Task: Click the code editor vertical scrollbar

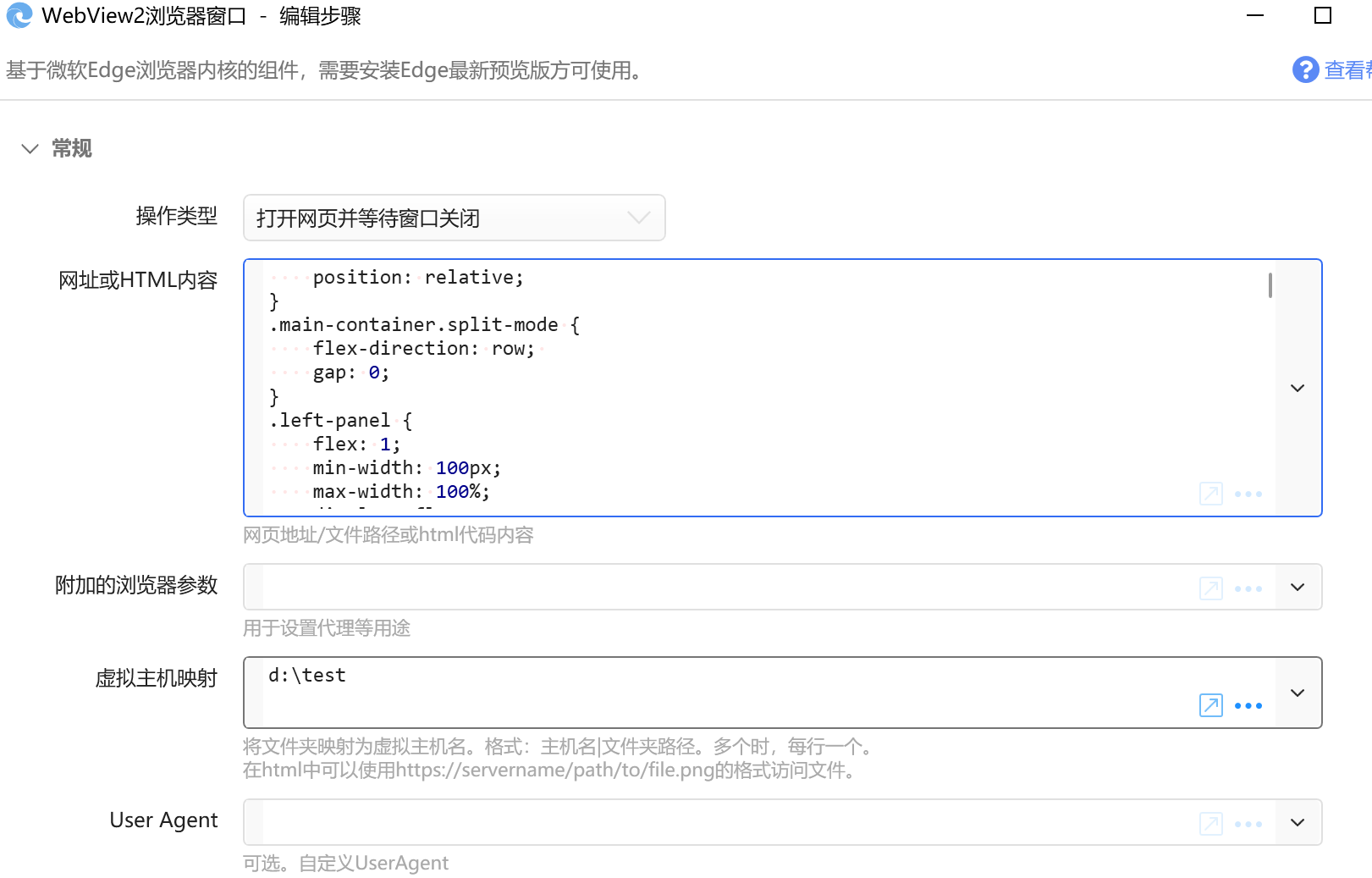Action: tap(1270, 285)
